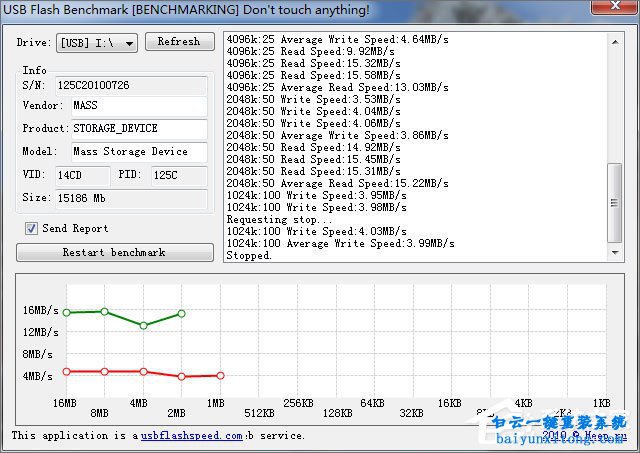Click the PID field showing 125C
The width and height of the screenshot is (640, 453).
tap(176, 175)
